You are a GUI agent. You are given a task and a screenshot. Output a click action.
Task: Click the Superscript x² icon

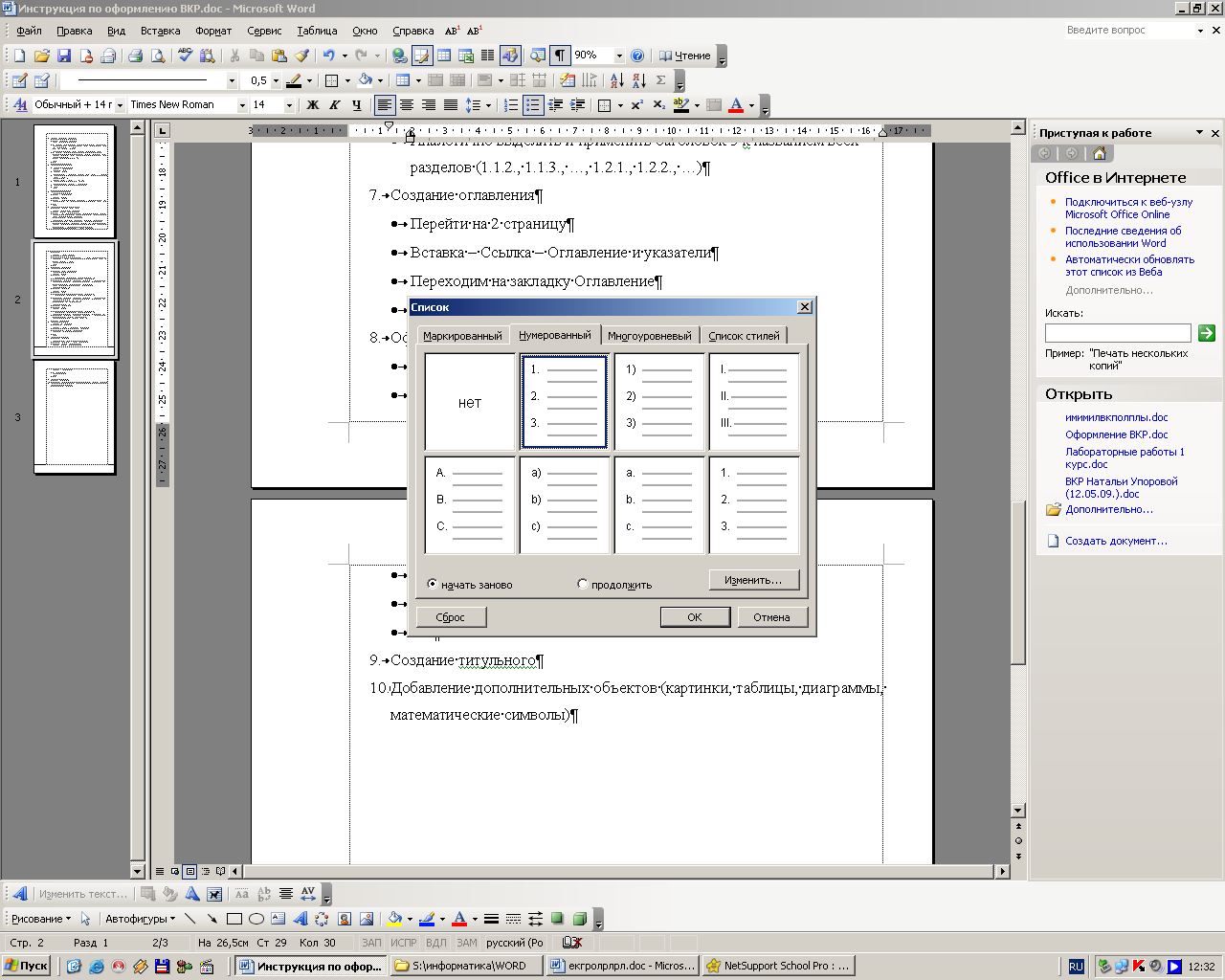click(636, 105)
